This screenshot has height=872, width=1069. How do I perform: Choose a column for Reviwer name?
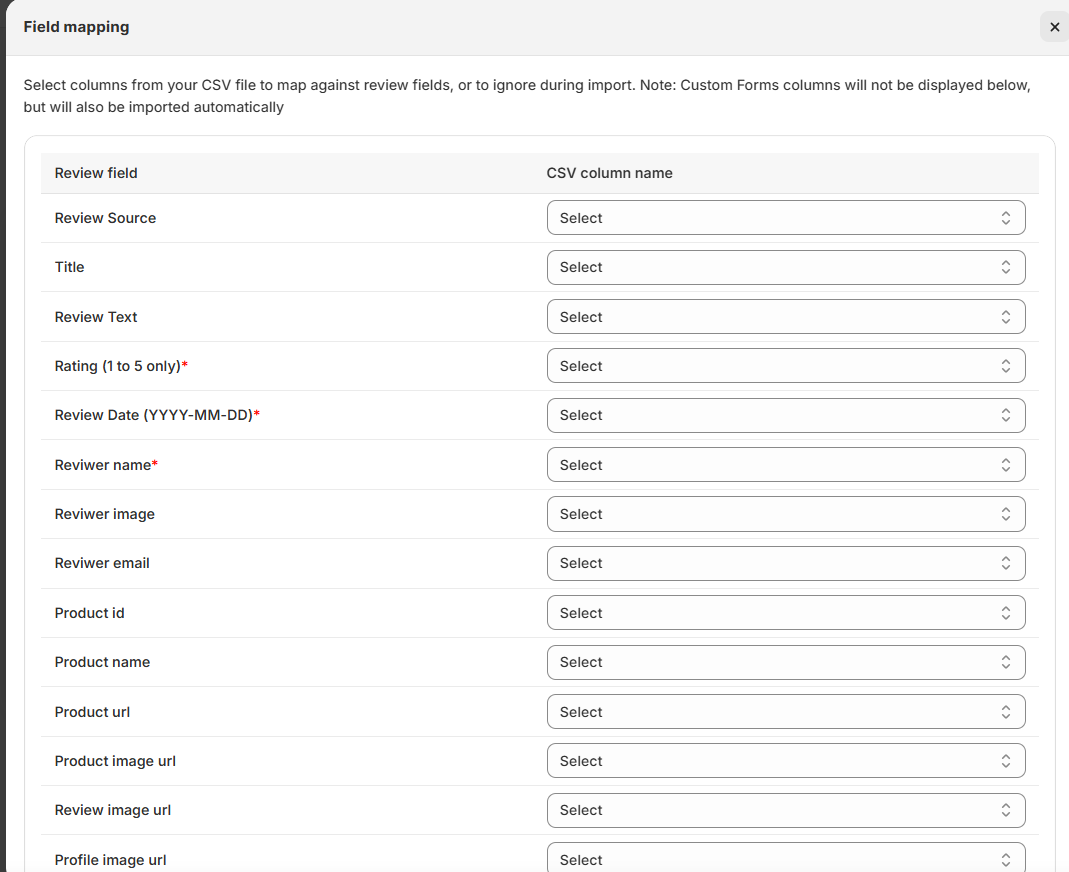[x=785, y=465]
